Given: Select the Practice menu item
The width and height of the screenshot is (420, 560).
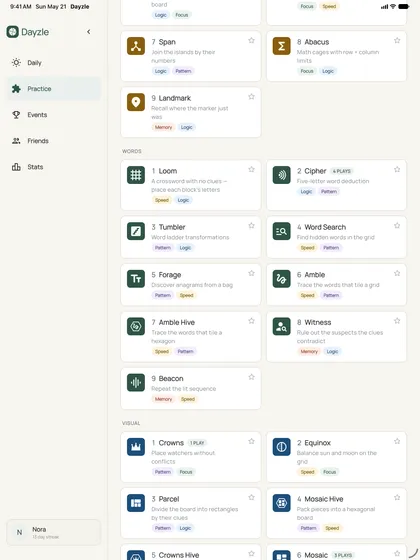Looking at the screenshot, I should click(x=54, y=89).
